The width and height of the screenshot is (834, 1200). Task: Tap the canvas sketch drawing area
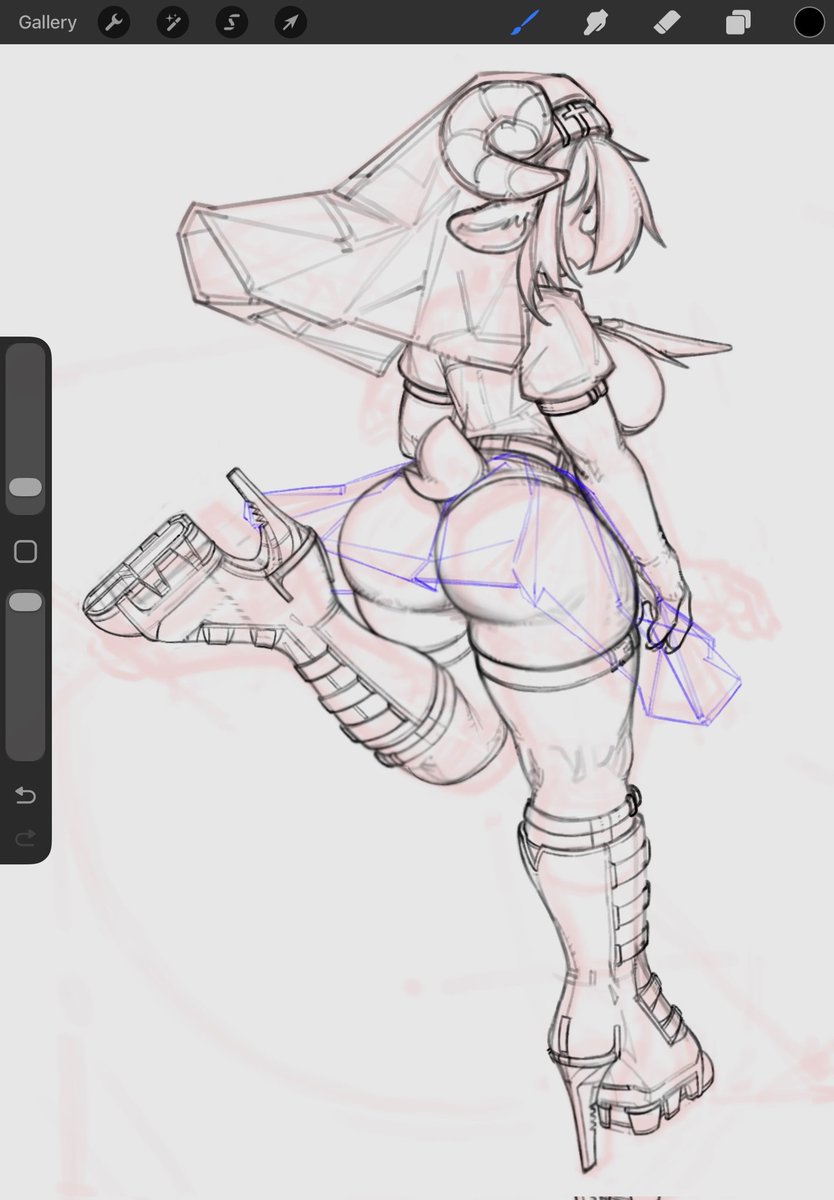pyautogui.click(x=450, y=600)
